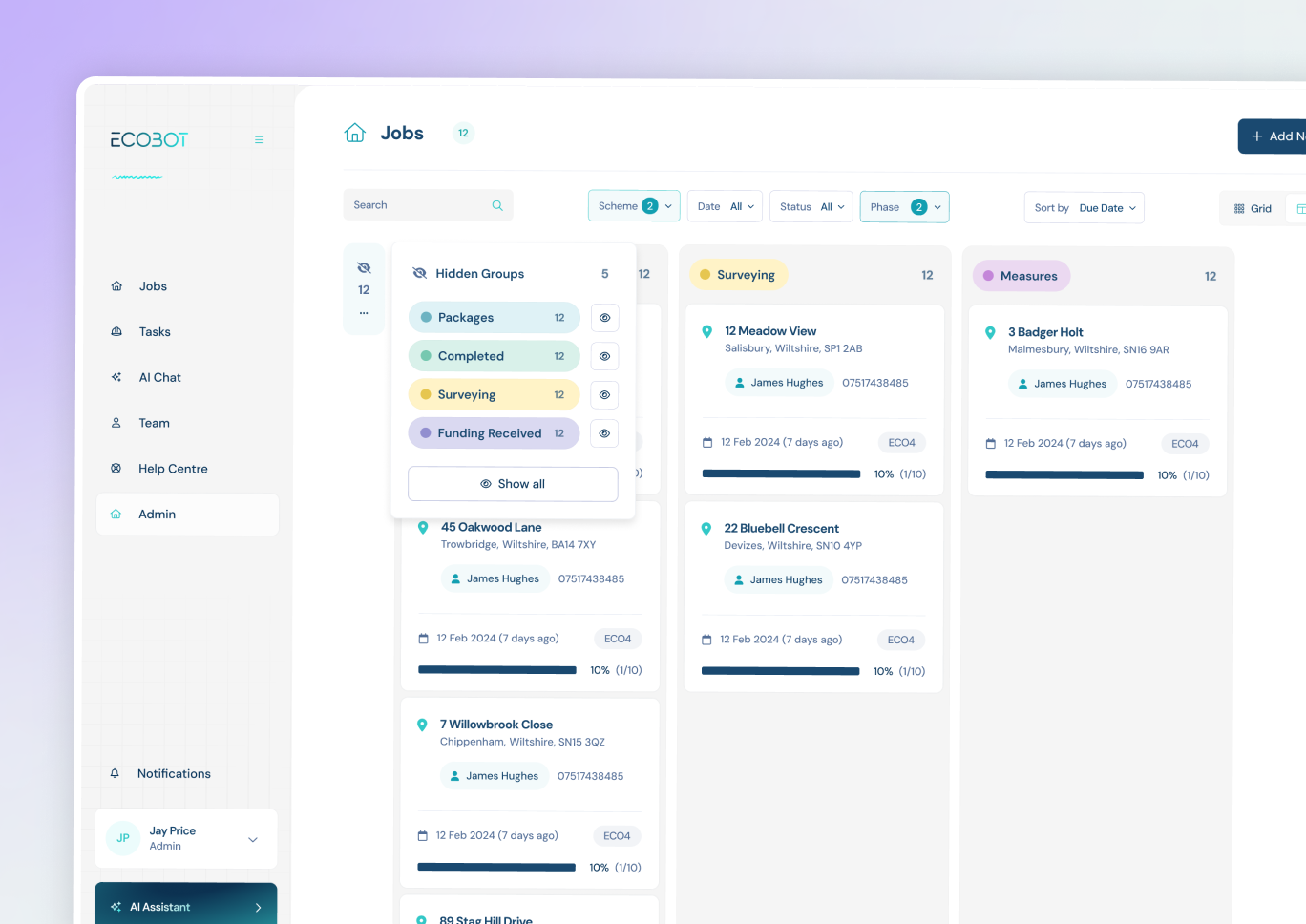
Task: Show the Packages hidden group
Action: (x=604, y=318)
